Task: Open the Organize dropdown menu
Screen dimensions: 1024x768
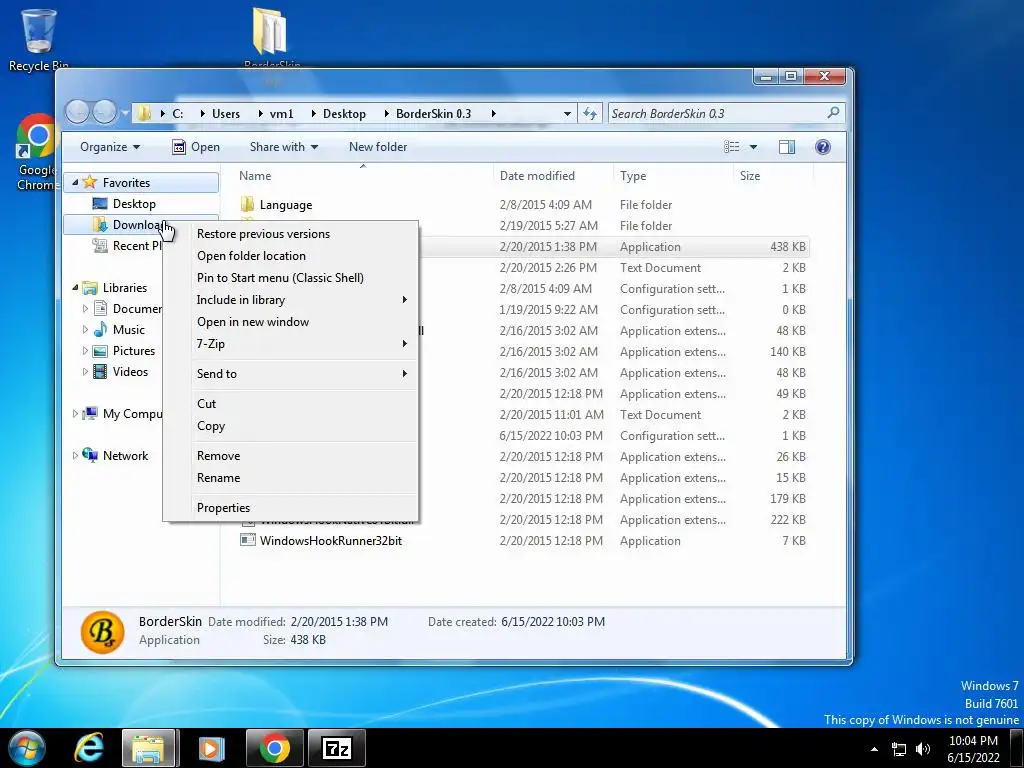Action: (x=110, y=147)
